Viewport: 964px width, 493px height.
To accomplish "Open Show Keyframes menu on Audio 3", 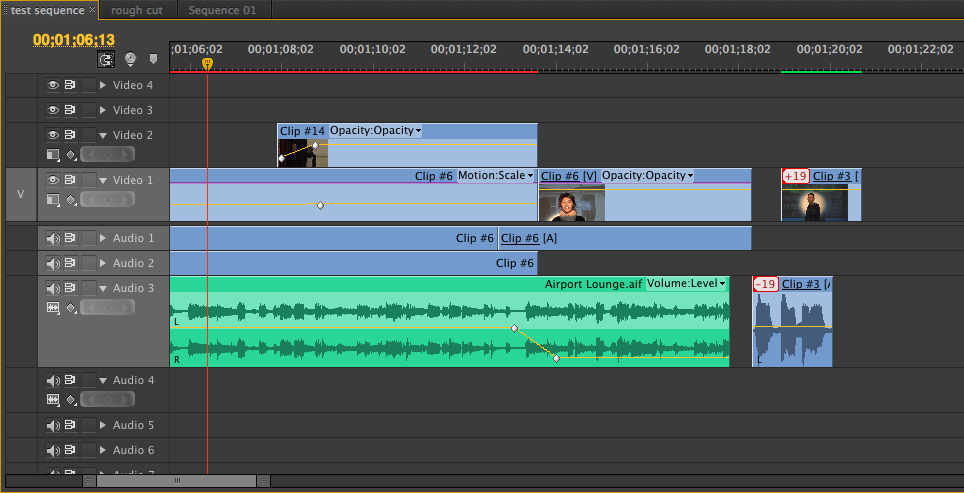I will coord(71,307).
